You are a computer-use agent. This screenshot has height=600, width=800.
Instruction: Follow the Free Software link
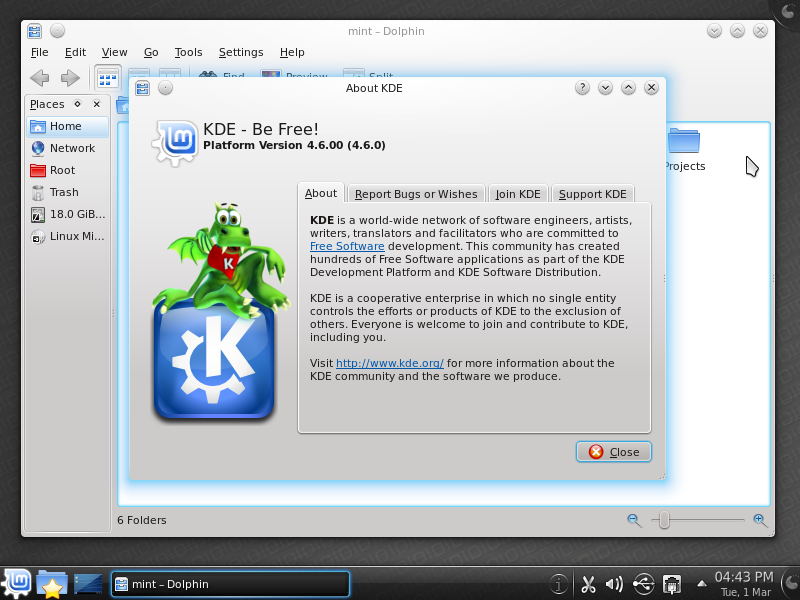pyautogui.click(x=347, y=245)
